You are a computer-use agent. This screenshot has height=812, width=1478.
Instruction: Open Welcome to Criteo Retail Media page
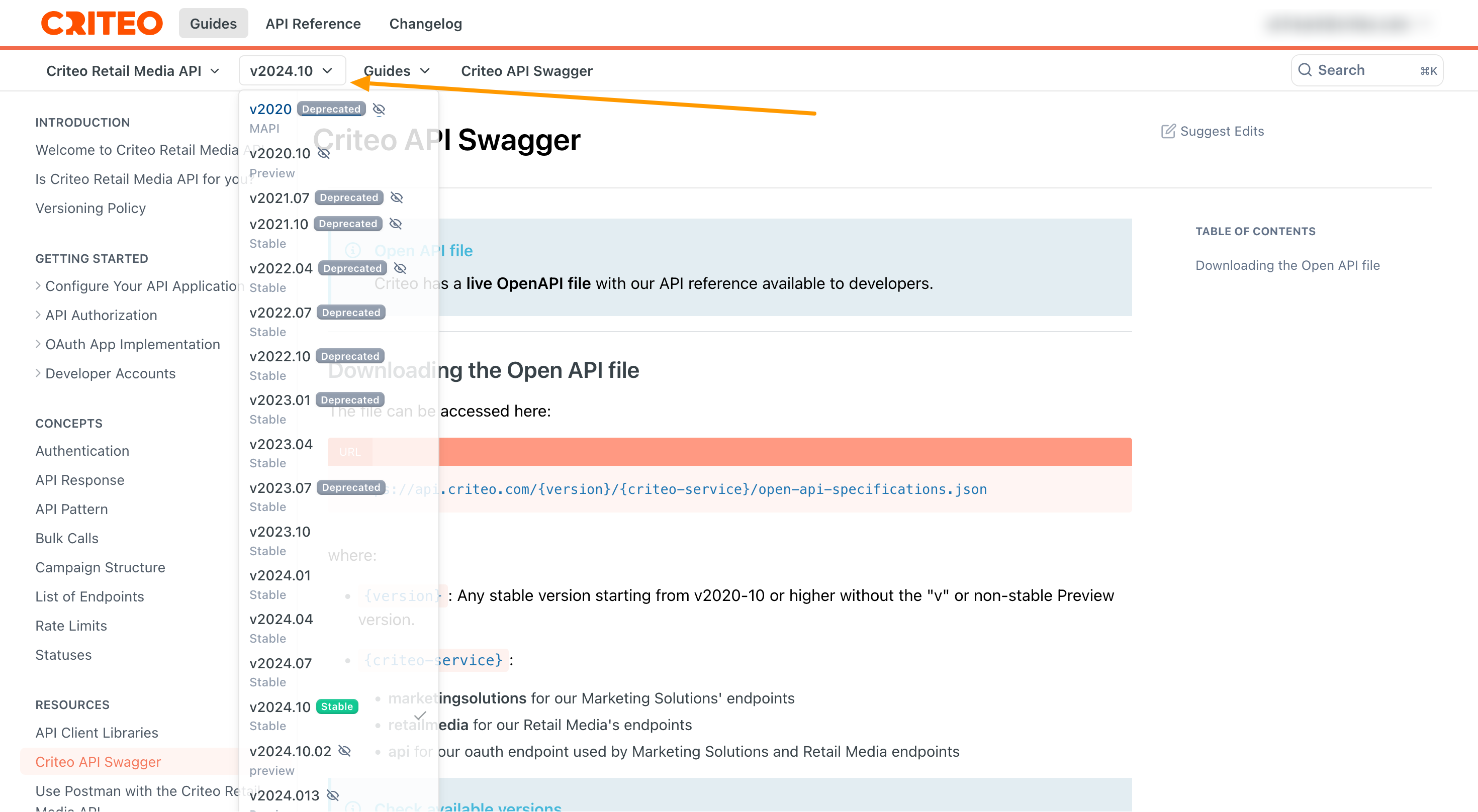(x=137, y=150)
